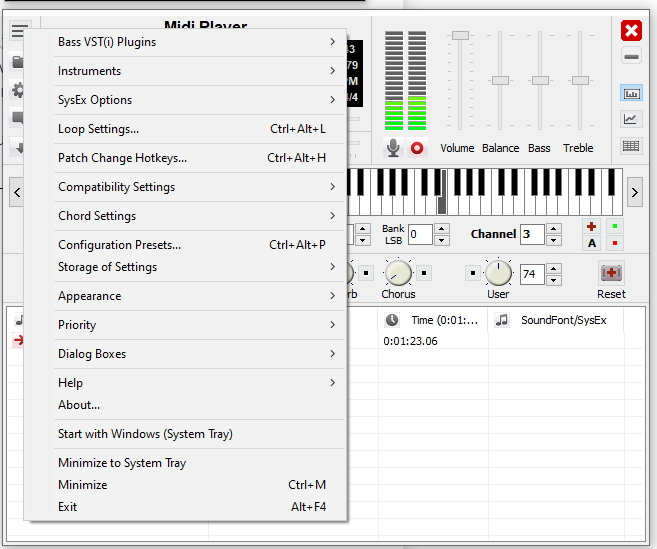Decrease User value 74 with down arrow
The width and height of the screenshot is (657, 549).
coord(554,280)
